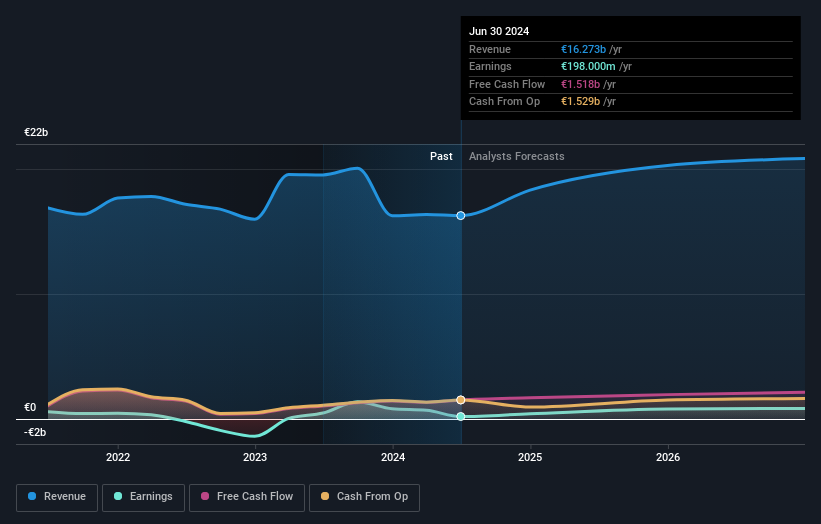
Task: Click the Past label
Action: (441, 156)
